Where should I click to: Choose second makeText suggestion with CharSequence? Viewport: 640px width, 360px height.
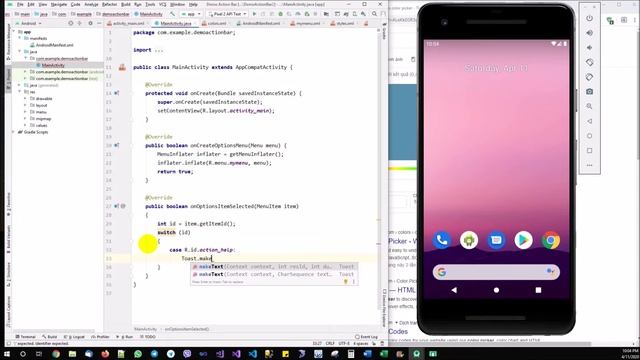pyautogui.click(x=274, y=274)
